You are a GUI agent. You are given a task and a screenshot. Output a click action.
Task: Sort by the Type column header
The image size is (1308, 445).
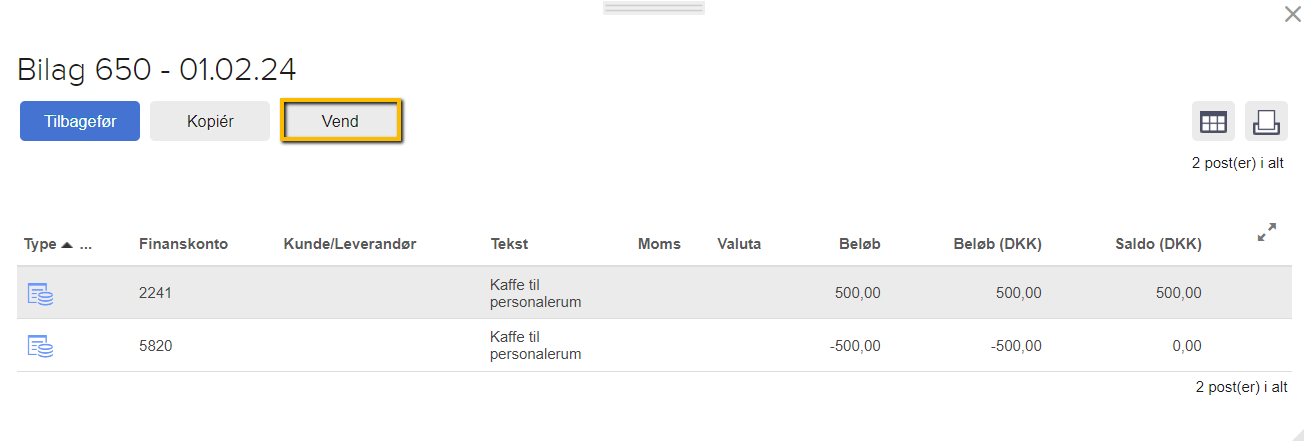click(41, 244)
